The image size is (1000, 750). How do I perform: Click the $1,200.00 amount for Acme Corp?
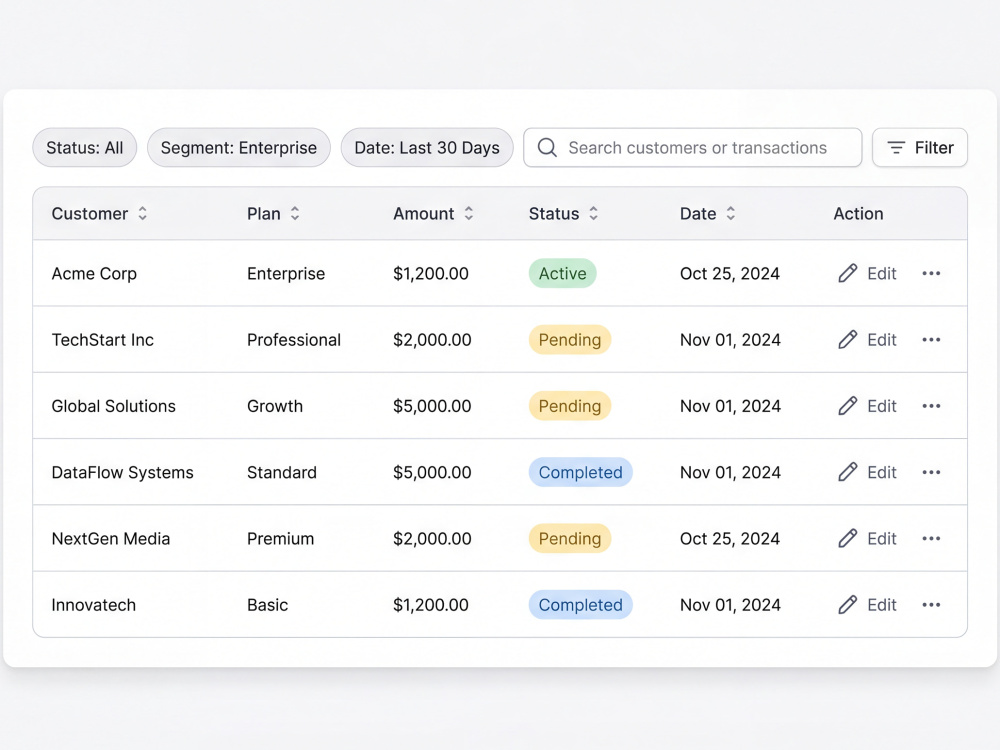click(430, 274)
